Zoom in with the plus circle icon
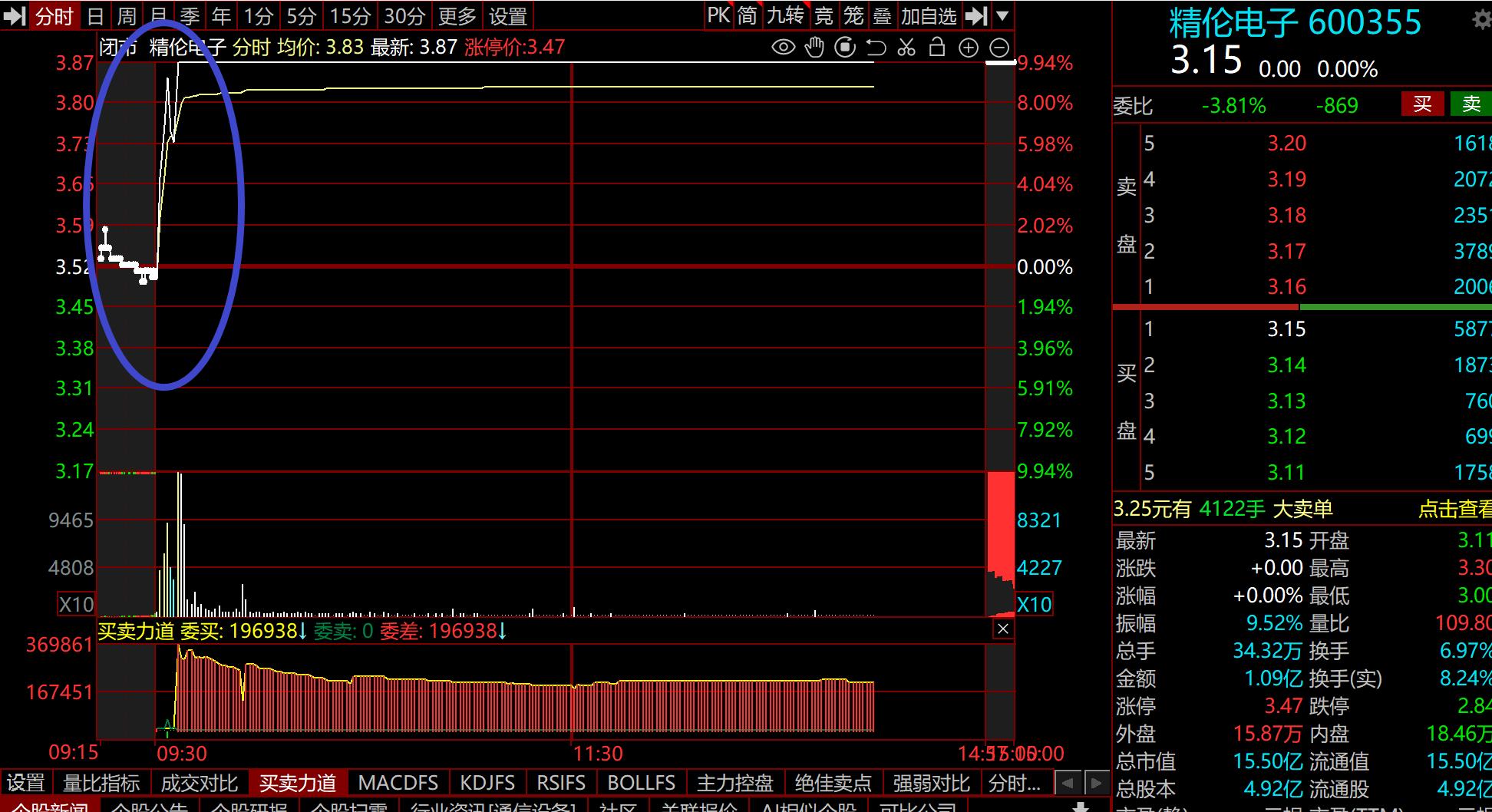Screen dimensions: 1492x812 969,48
